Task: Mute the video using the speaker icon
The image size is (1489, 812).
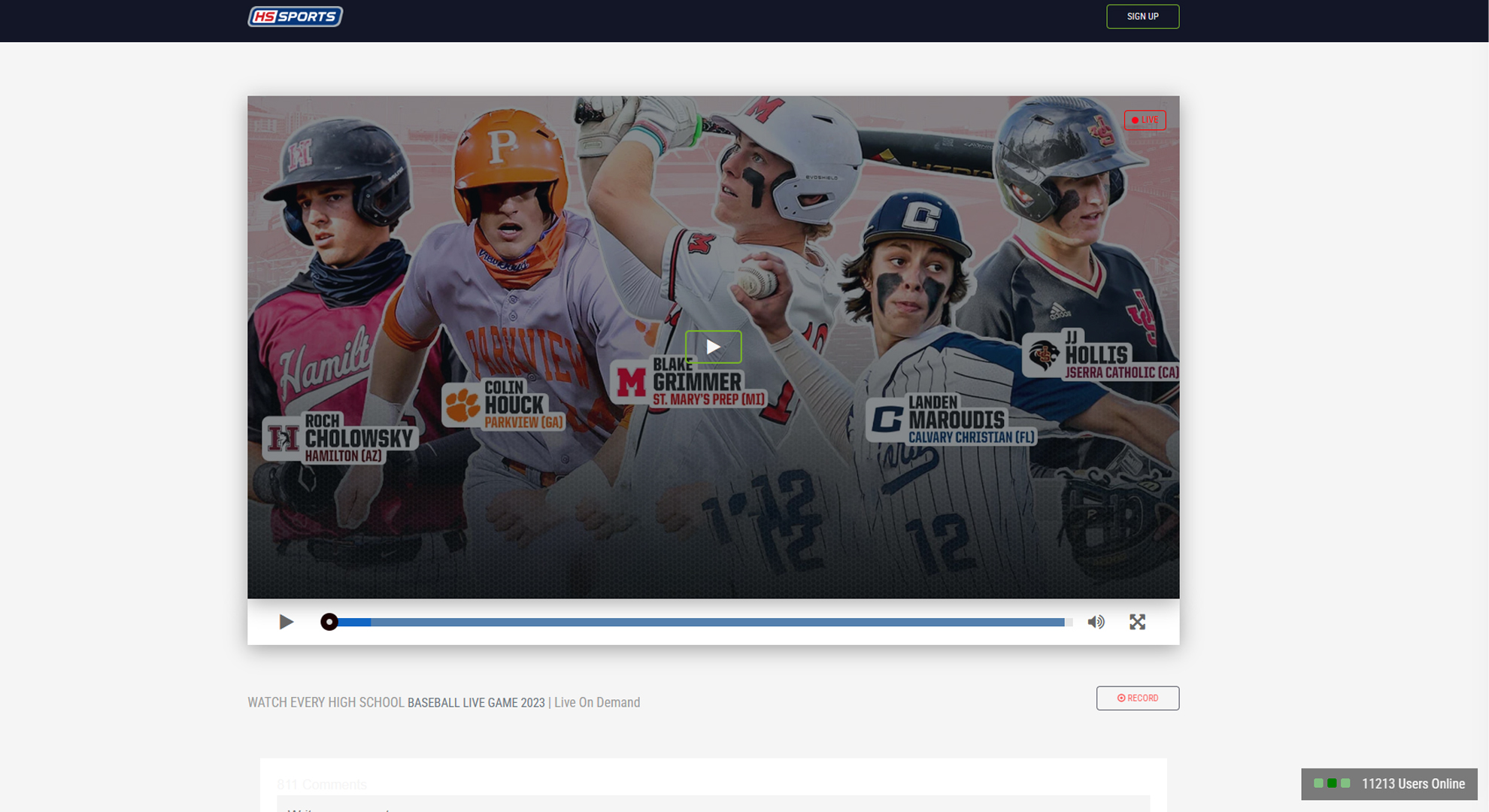Action: click(x=1096, y=622)
